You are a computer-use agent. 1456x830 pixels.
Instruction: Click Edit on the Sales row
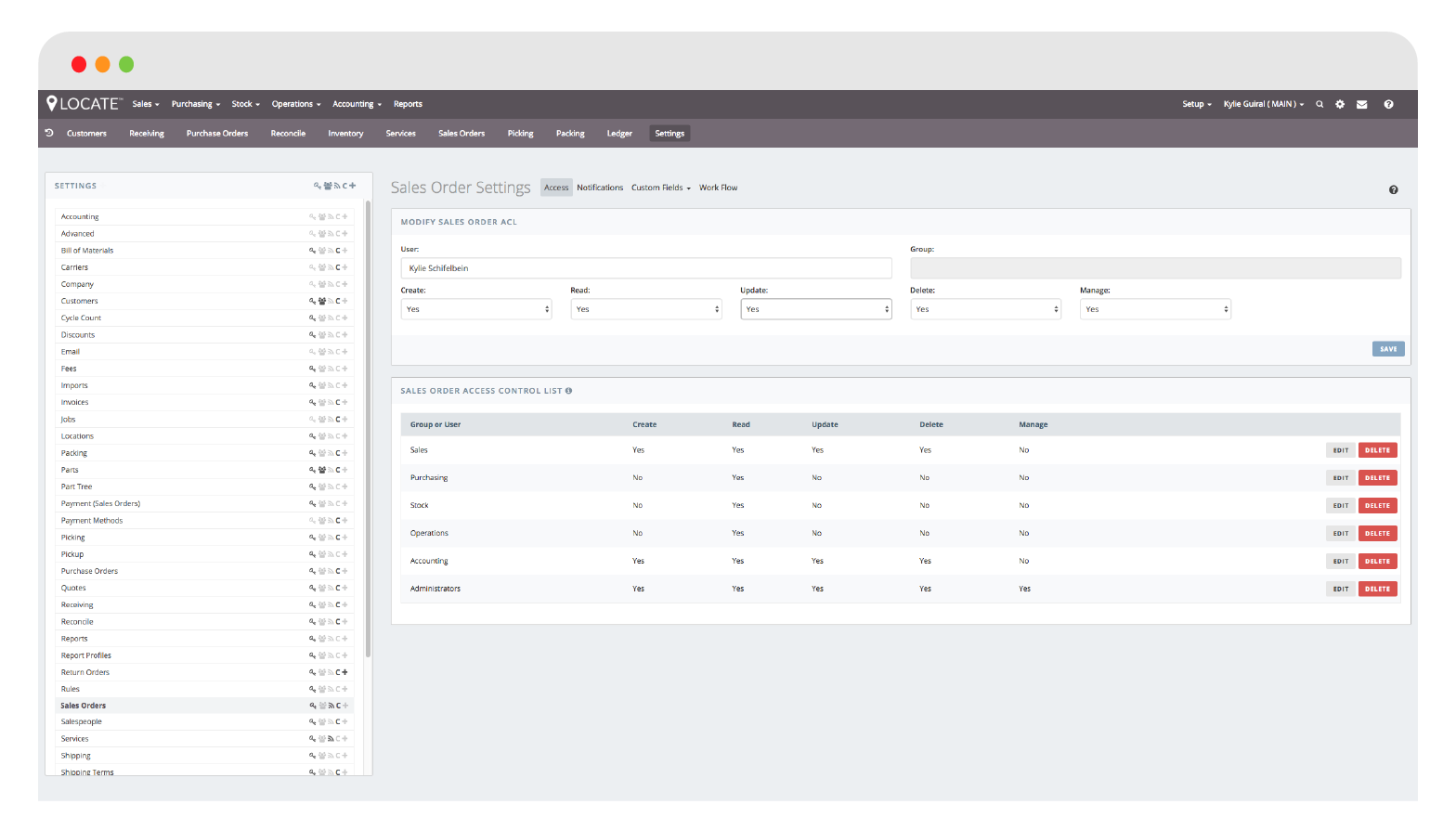1341,450
